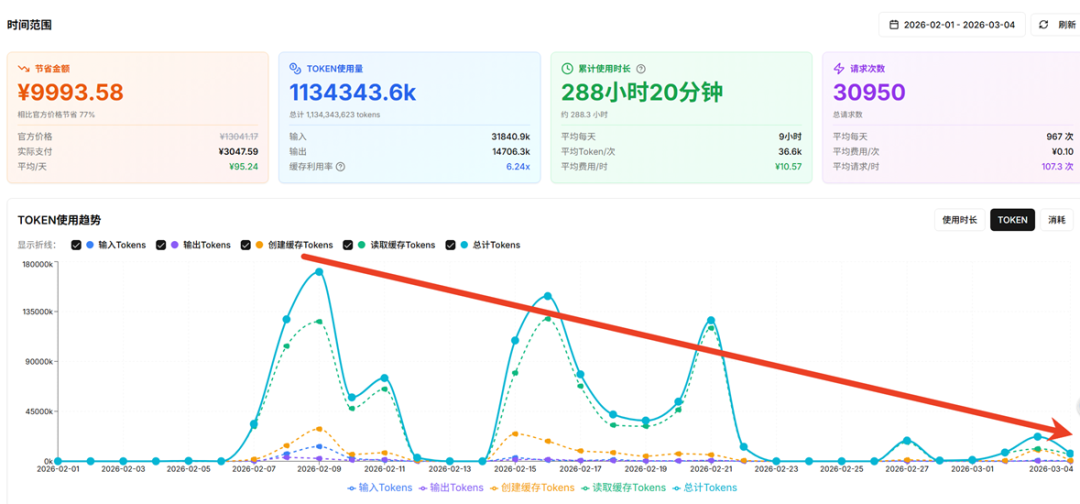Click the 1134343.6k token usage value
Viewport: 1080px width, 504px height.
coord(353,92)
